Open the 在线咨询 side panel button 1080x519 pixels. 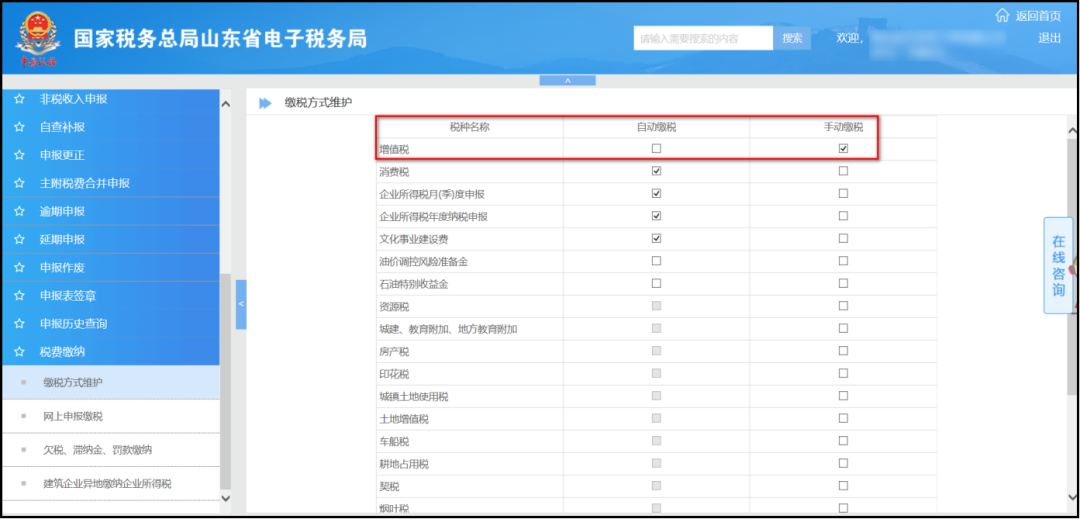1058,266
